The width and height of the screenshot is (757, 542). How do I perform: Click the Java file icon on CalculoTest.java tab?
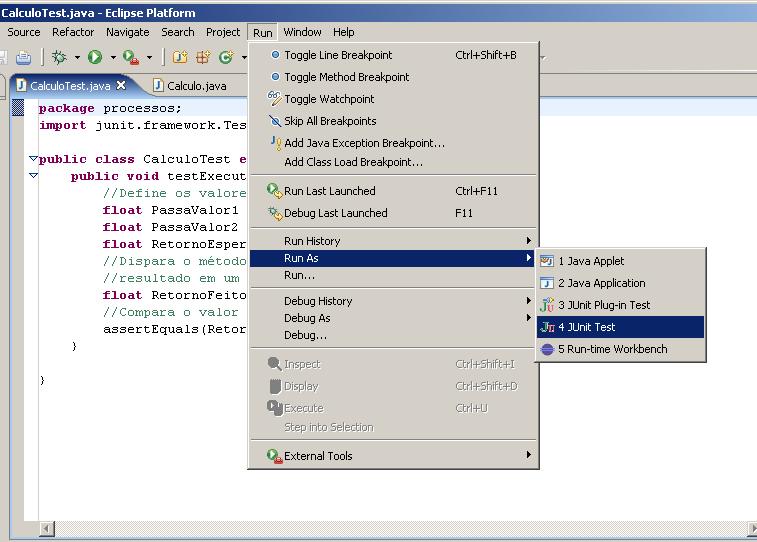(x=21, y=85)
